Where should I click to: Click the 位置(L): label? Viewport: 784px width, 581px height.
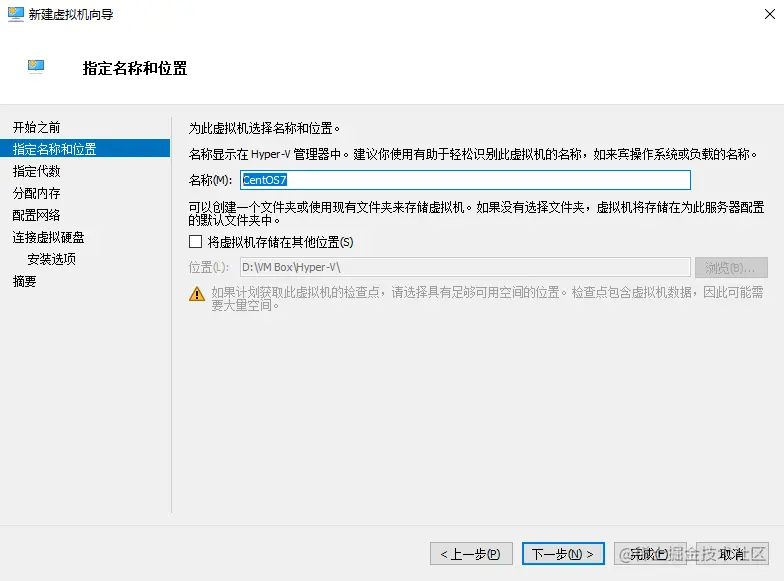[208, 268]
